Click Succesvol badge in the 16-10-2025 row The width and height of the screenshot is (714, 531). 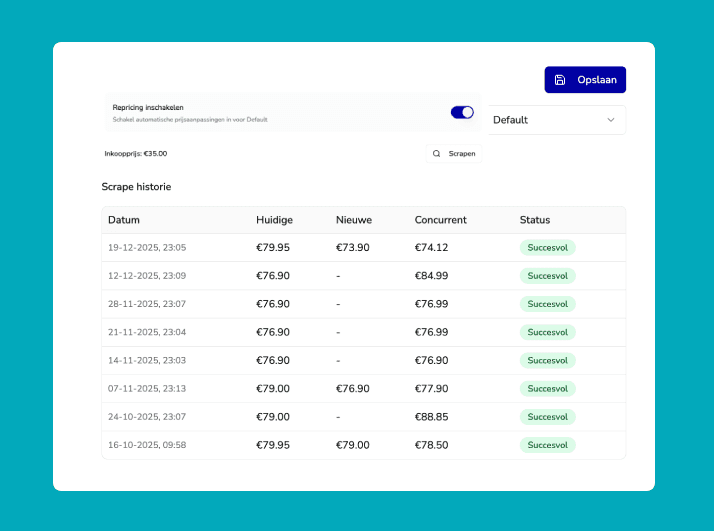547,445
